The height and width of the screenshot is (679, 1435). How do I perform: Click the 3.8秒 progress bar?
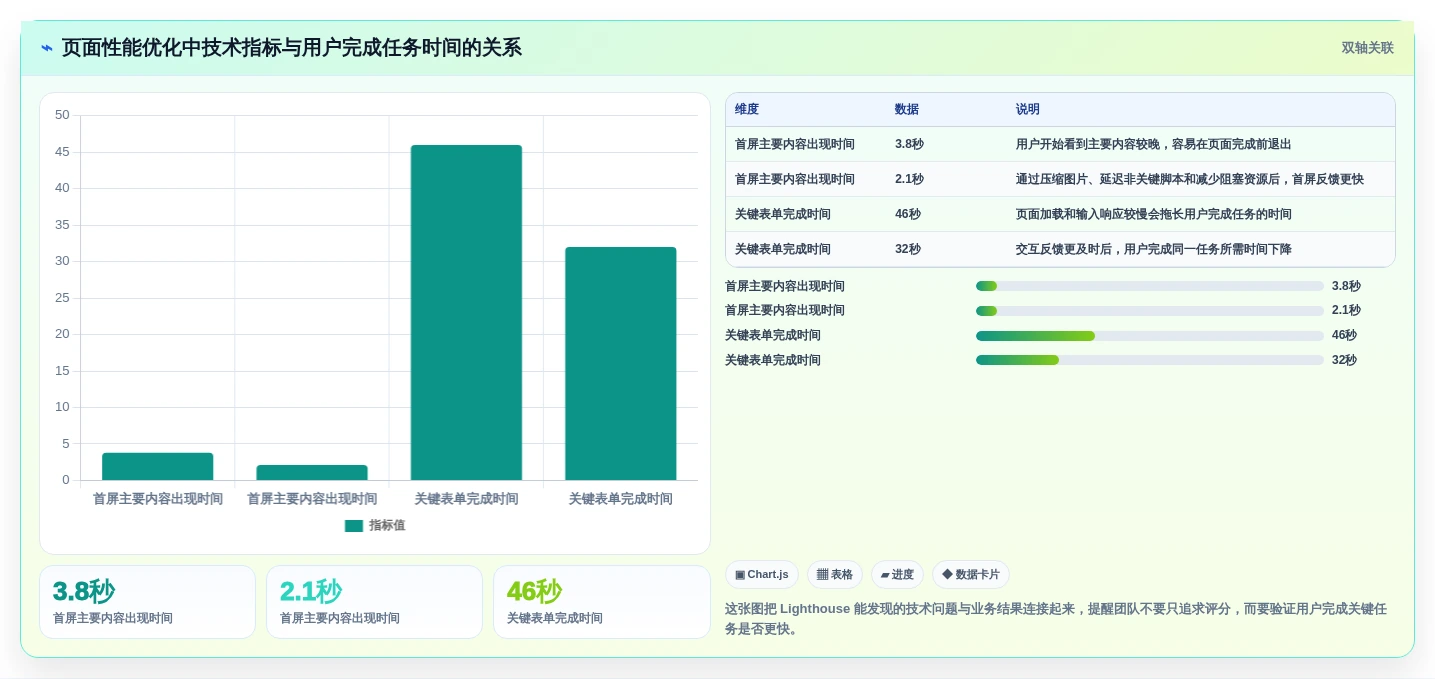coord(1150,286)
